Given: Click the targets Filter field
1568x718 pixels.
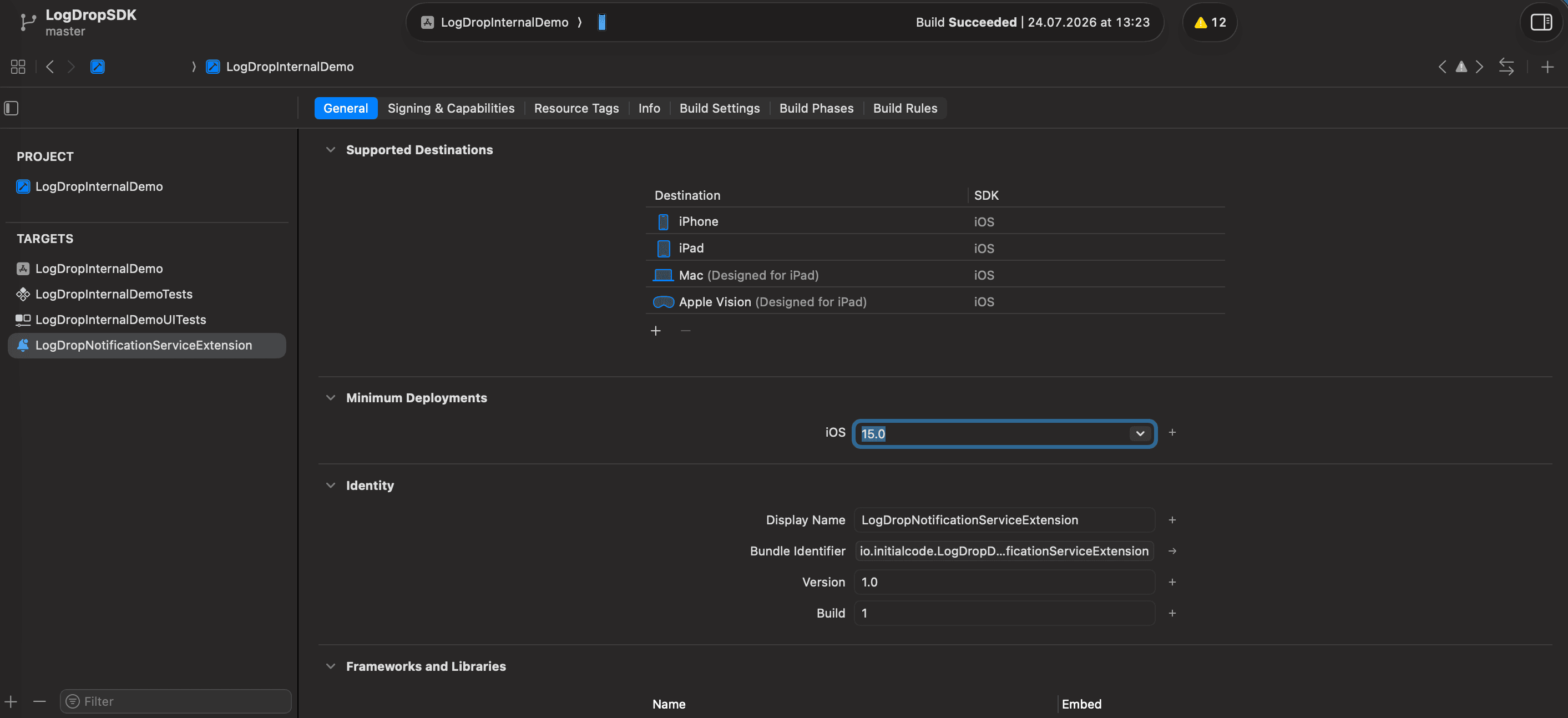Looking at the screenshot, I should coord(175,701).
